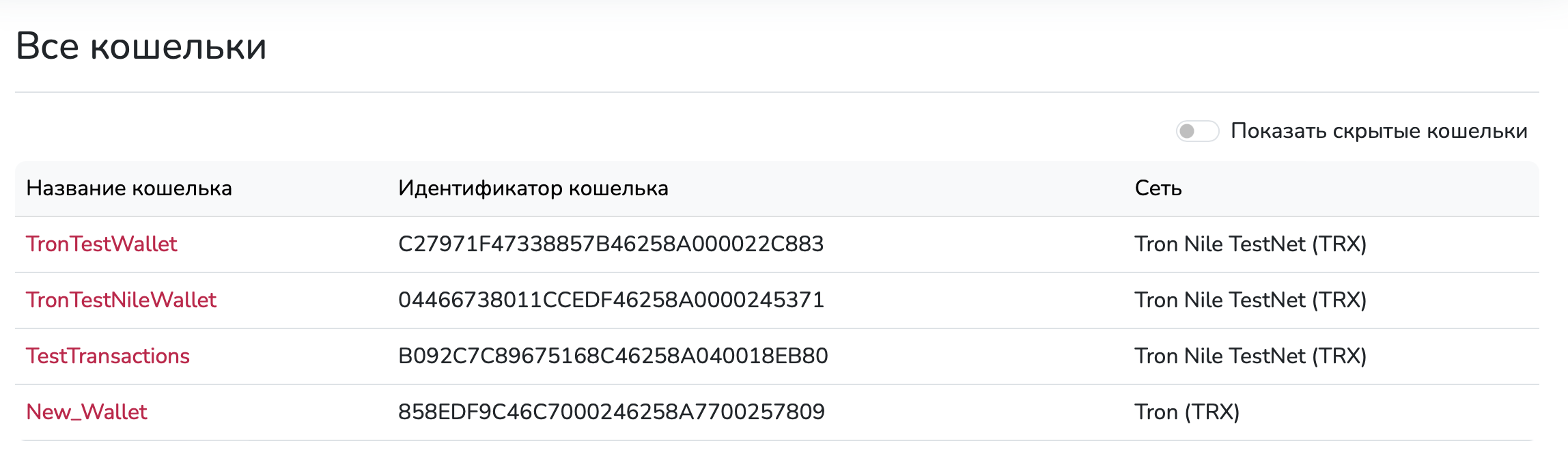
Task: Click the 'Название кошелька' column header
Action: pos(129,188)
